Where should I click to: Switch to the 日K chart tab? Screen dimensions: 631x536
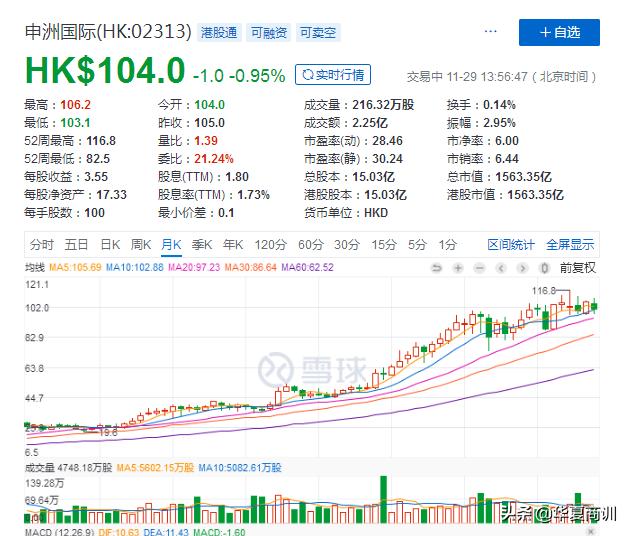(110, 244)
